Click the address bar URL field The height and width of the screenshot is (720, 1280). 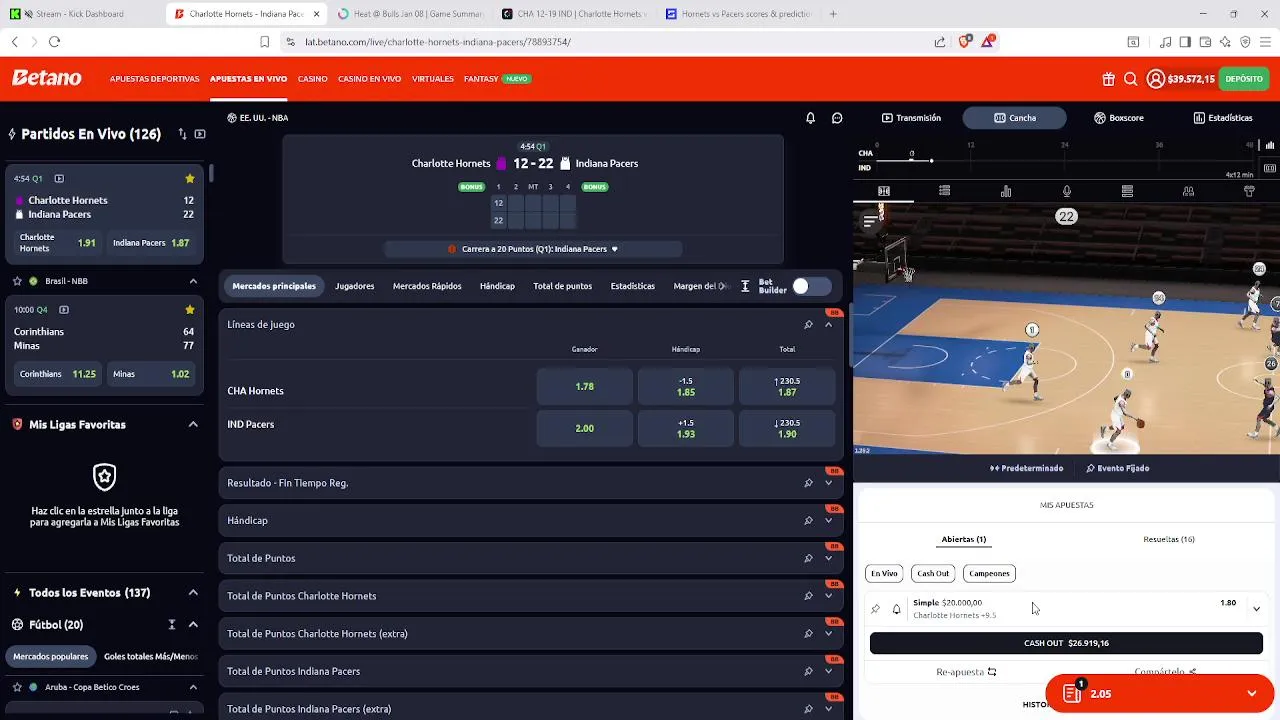(x=610, y=42)
